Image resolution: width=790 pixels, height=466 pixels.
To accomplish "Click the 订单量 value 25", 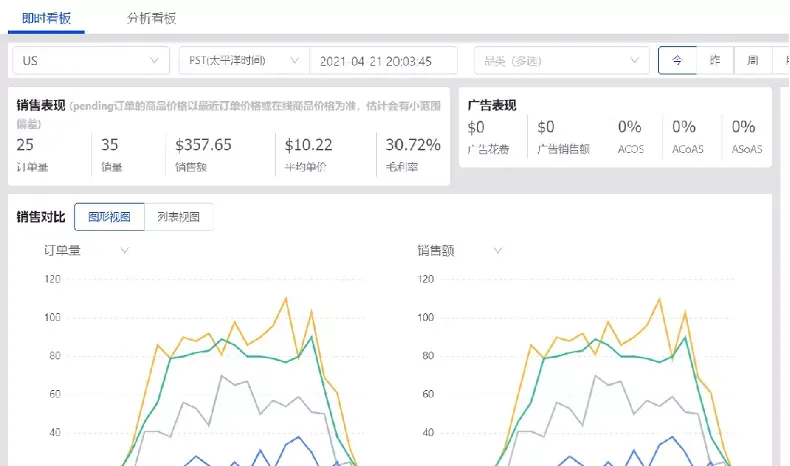I will coord(25,145).
